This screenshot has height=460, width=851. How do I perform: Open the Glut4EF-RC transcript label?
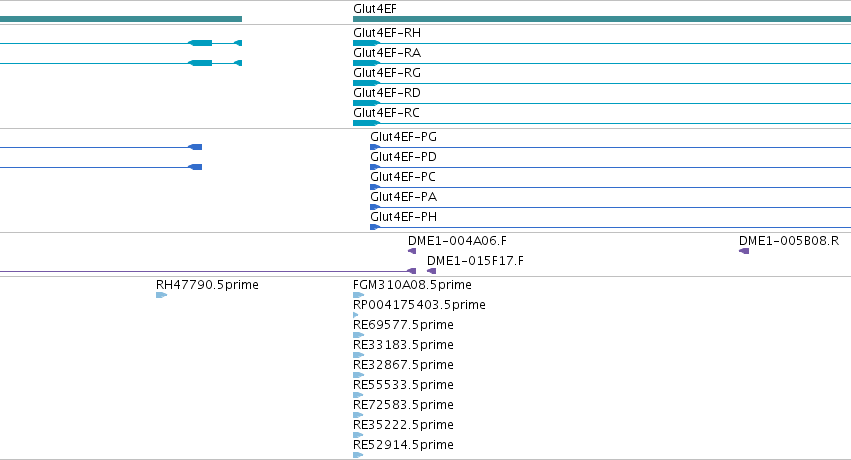pyautogui.click(x=386, y=113)
